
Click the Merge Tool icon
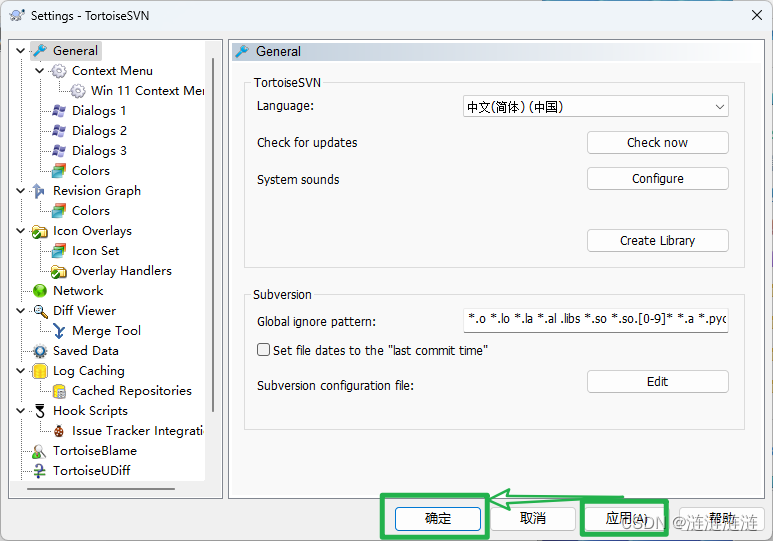(59, 331)
